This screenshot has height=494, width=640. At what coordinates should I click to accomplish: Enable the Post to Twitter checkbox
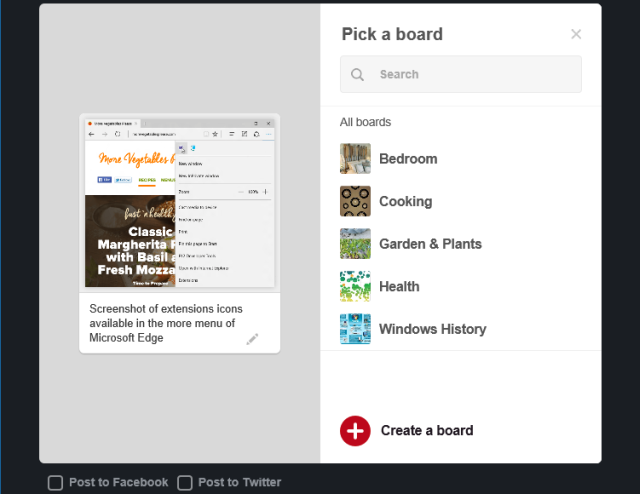[184, 483]
